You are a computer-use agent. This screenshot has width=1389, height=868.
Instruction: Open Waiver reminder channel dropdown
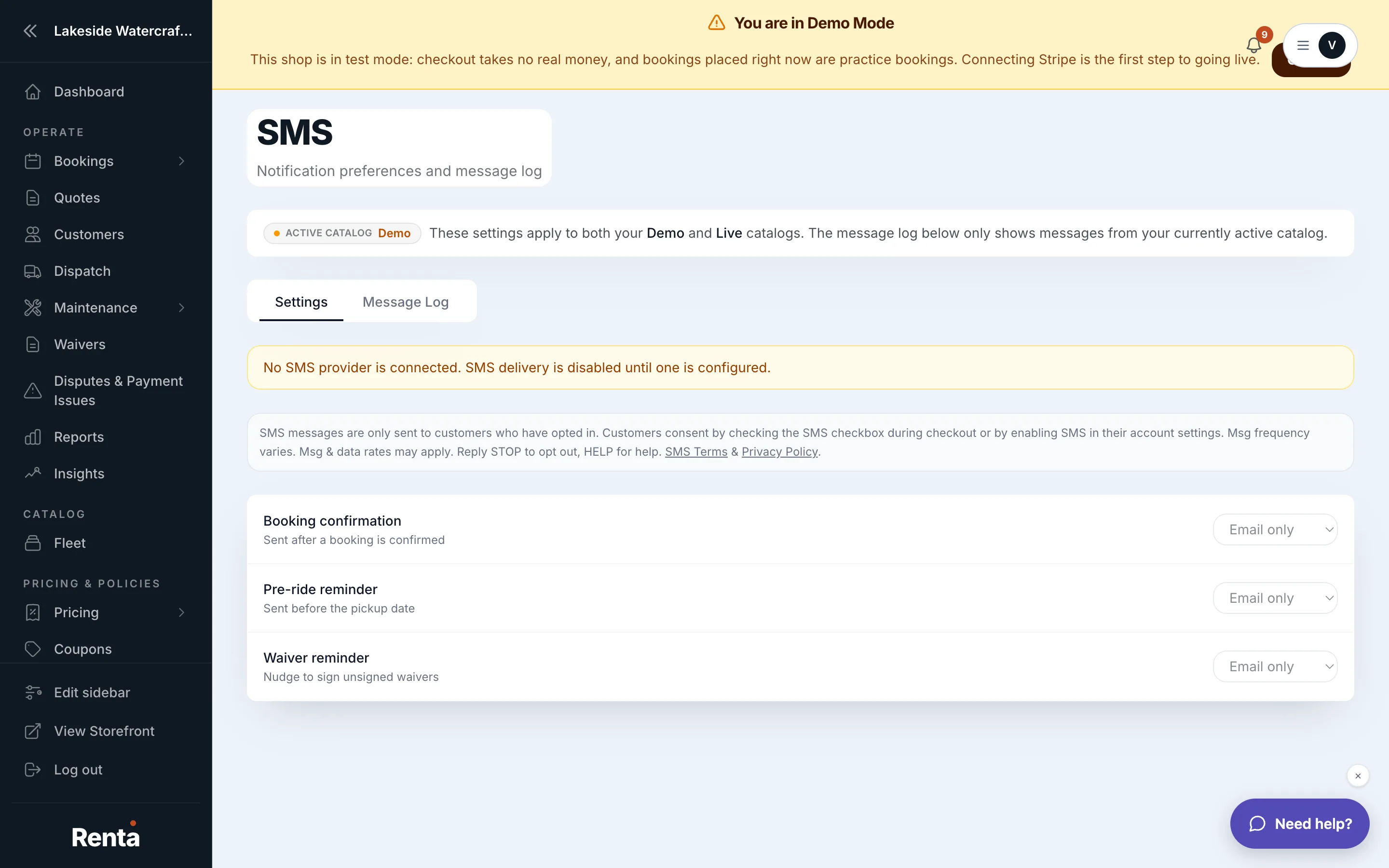click(1275, 666)
